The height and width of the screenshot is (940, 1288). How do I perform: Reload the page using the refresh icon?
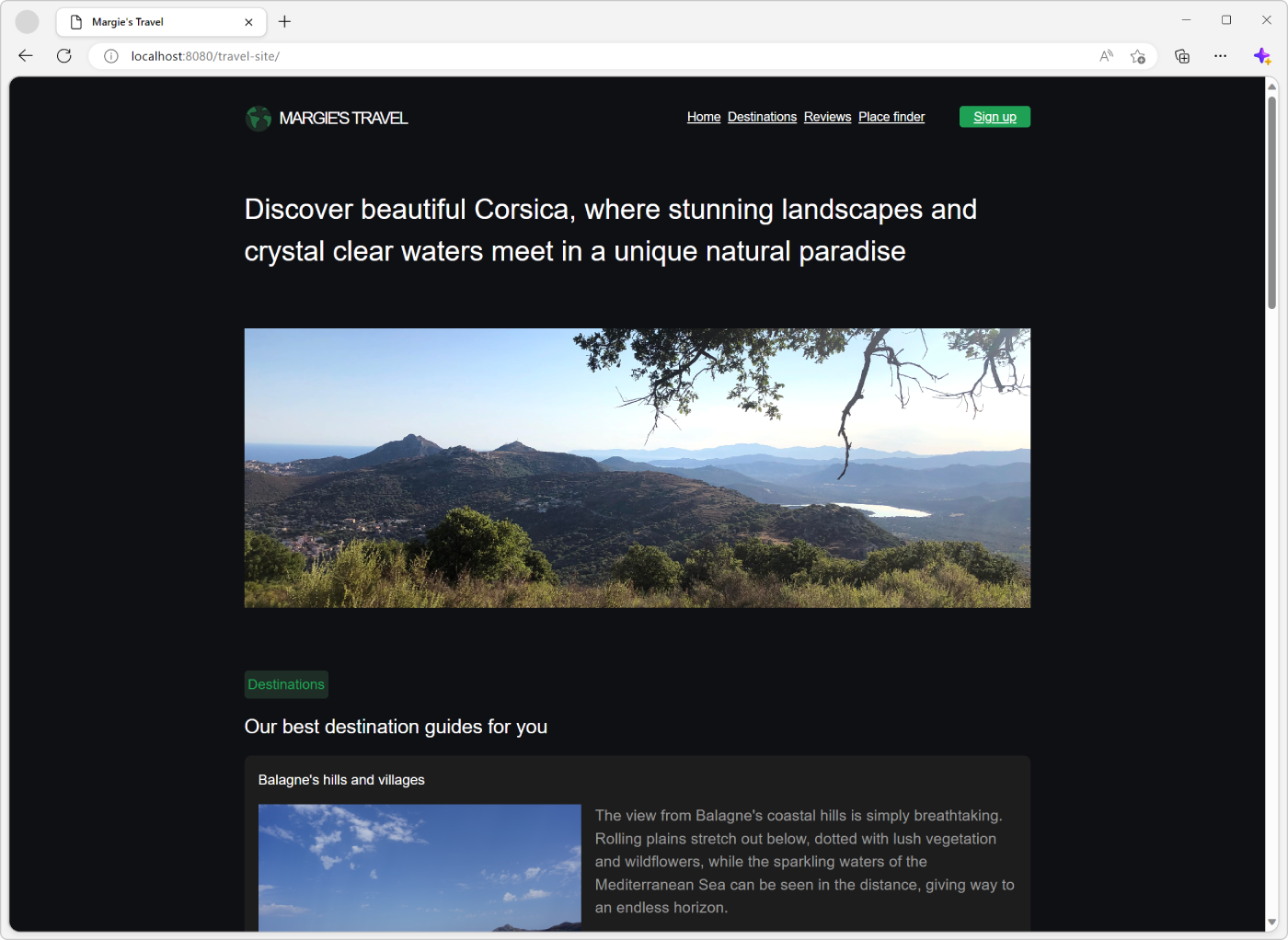pos(63,56)
